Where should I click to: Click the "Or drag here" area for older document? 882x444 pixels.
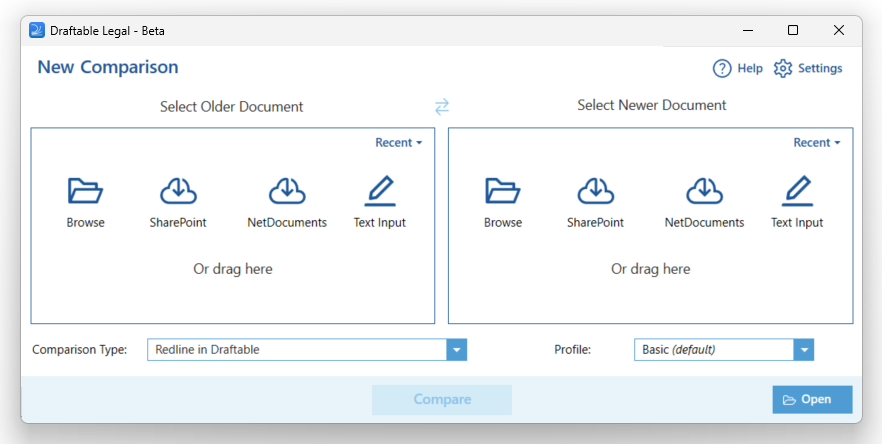233,269
